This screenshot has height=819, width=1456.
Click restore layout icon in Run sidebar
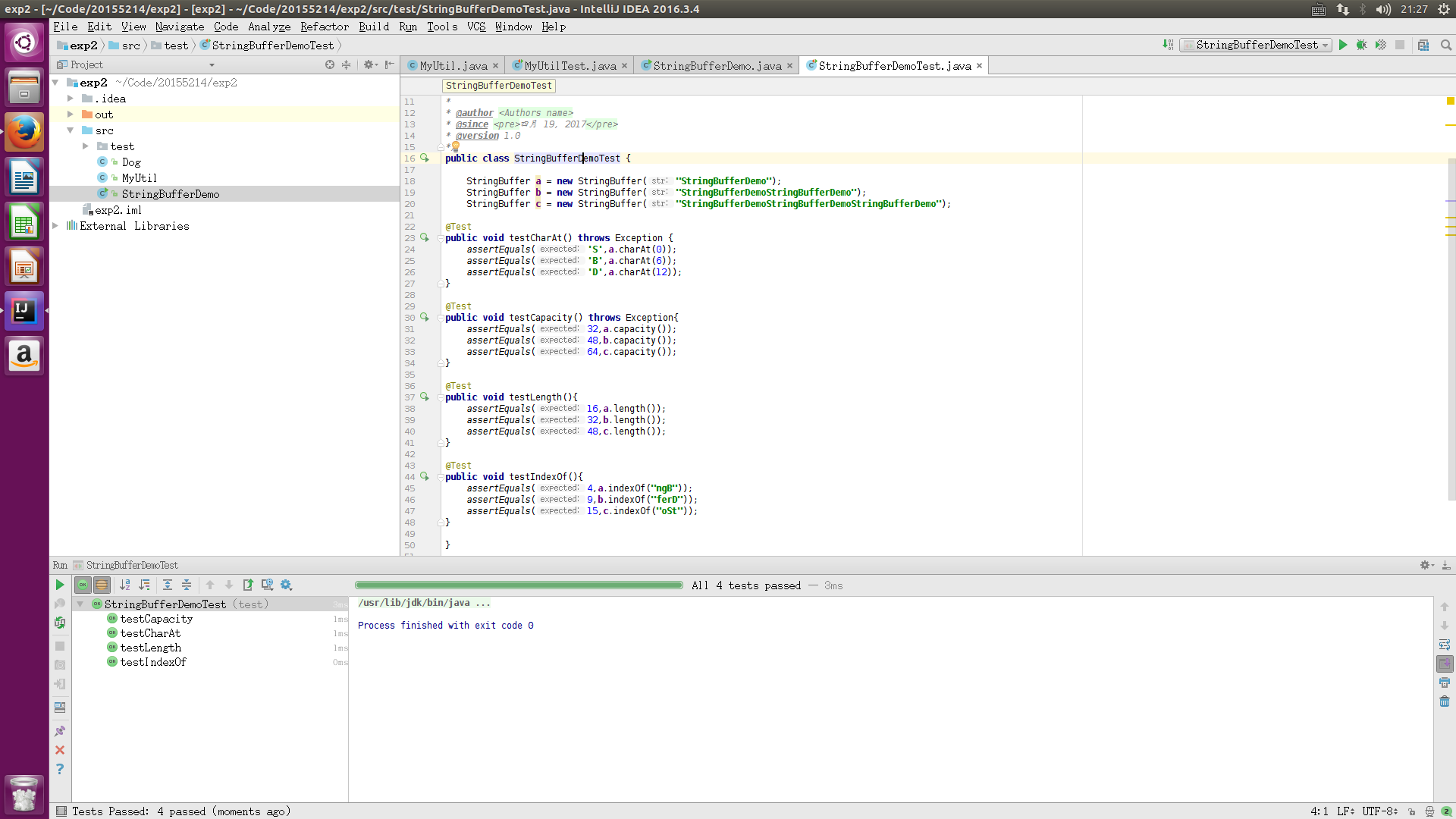tap(60, 708)
